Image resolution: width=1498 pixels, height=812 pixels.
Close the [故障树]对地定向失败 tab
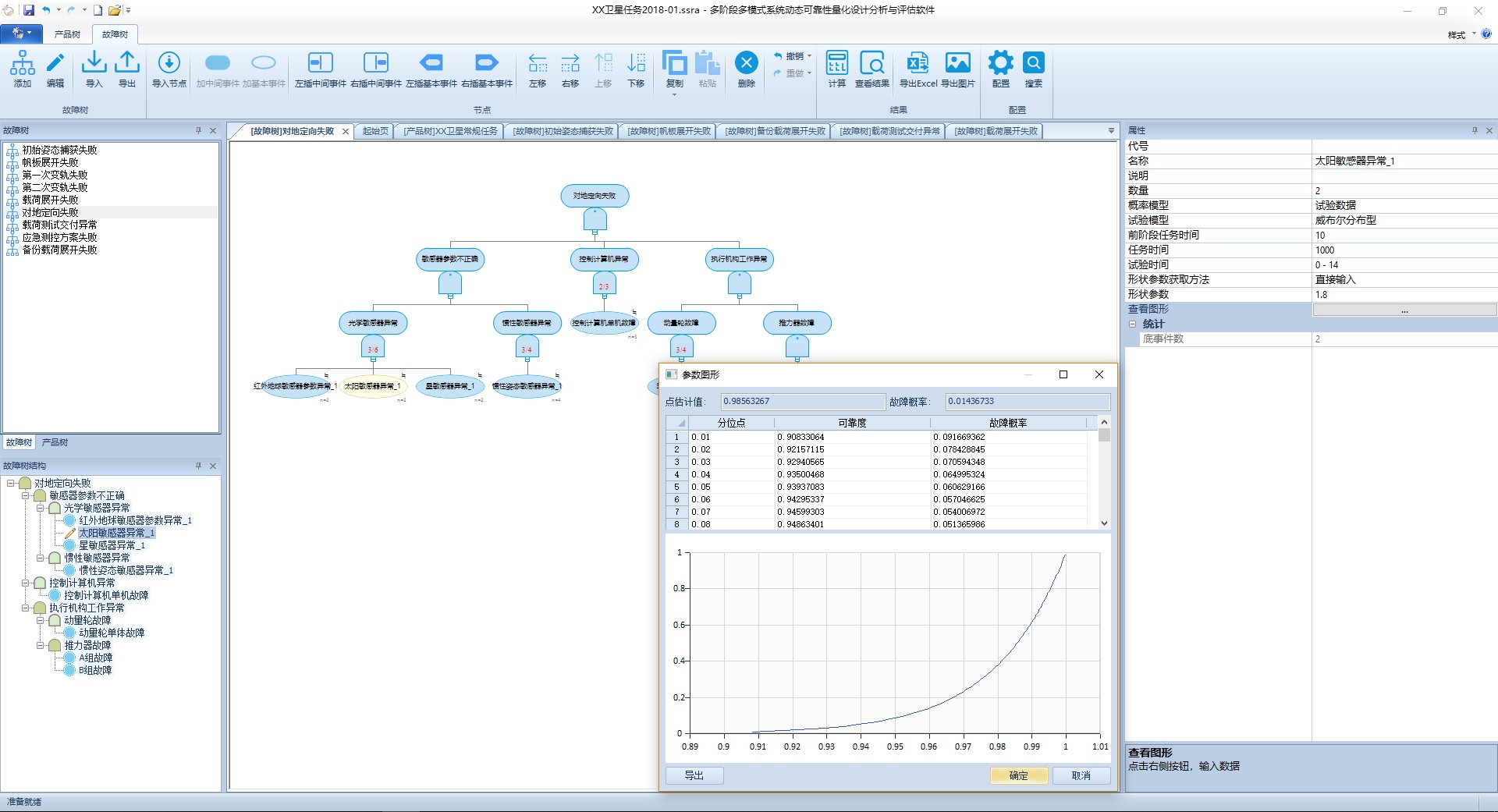point(345,132)
